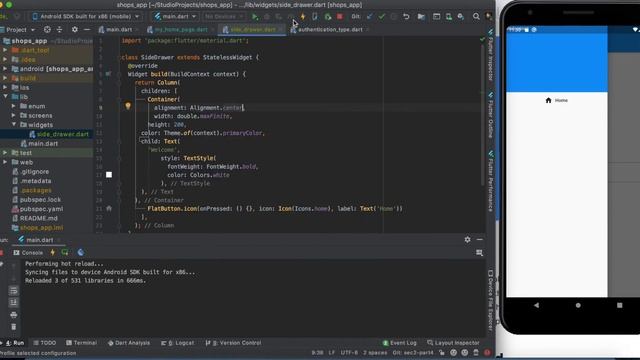The width and height of the screenshot is (640, 360).
Task: Click the hot restart icon in Run console
Action: pos(65,253)
